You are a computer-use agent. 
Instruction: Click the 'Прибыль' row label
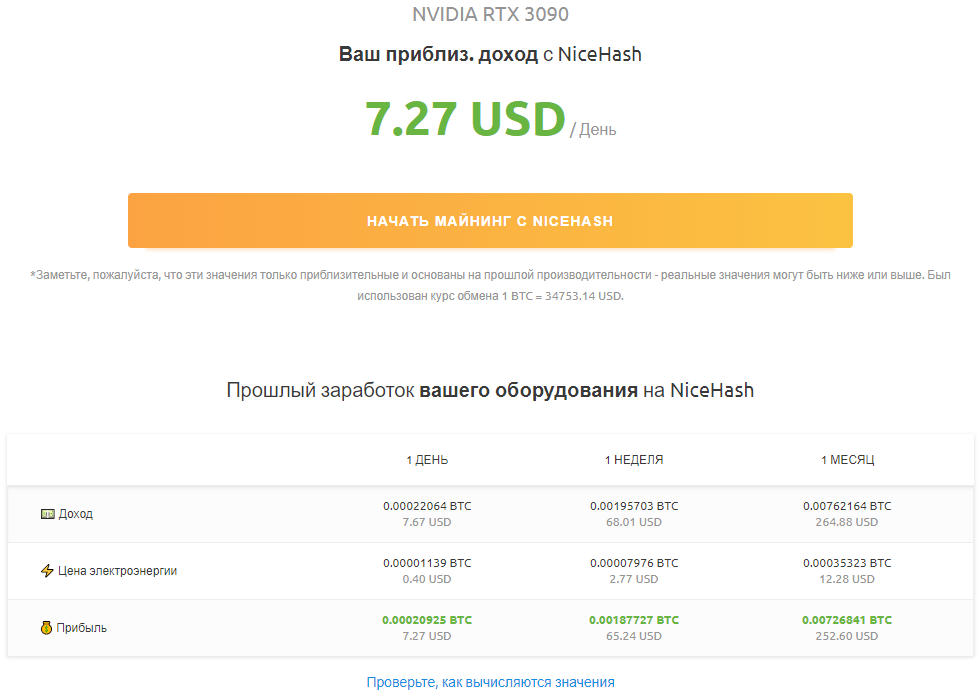[81, 628]
